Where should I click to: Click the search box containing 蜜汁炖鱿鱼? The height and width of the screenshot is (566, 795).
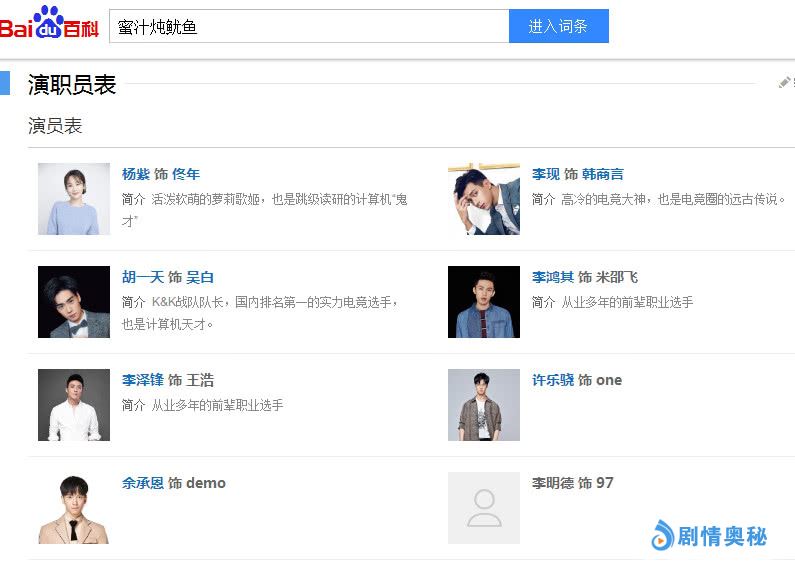pos(308,27)
